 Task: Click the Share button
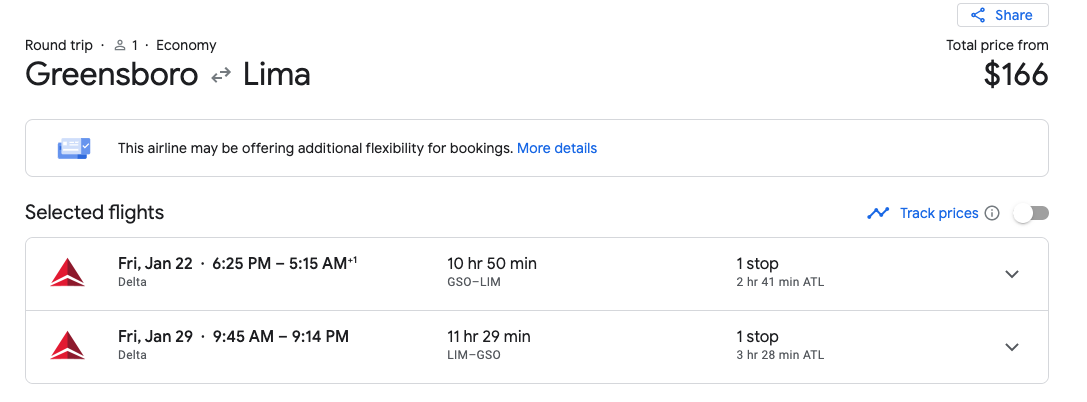[1002, 15]
